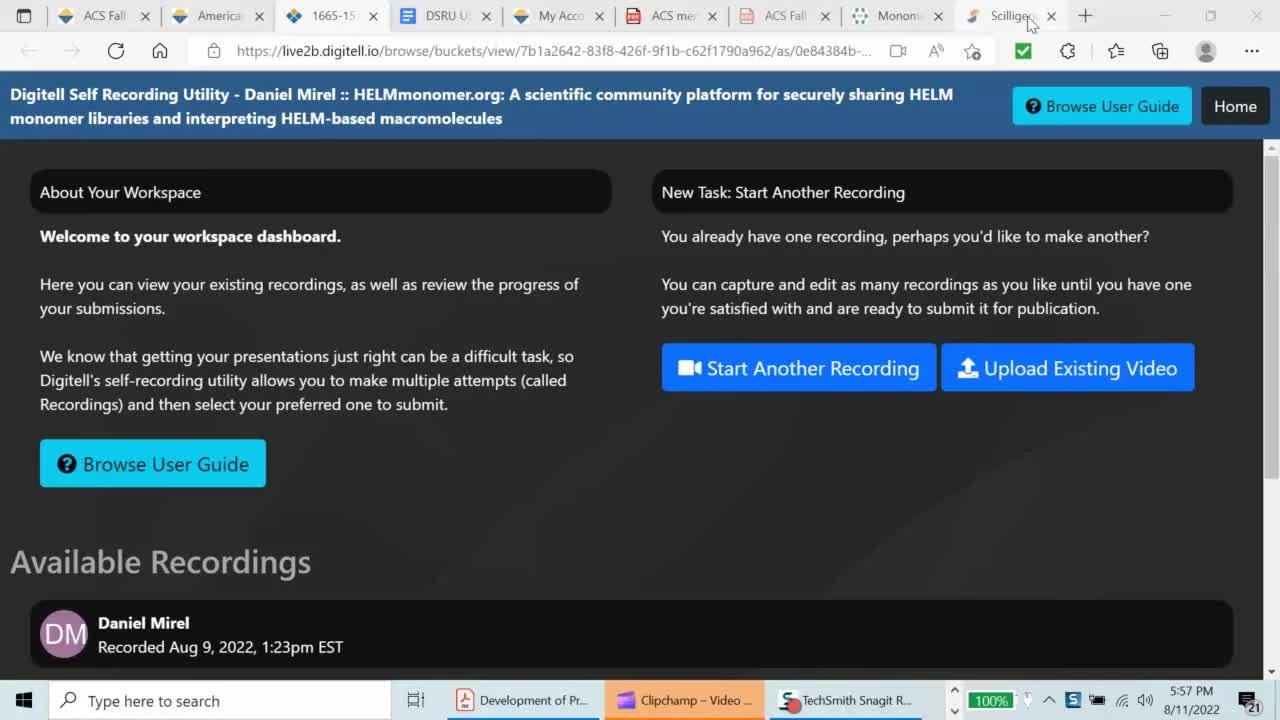Click the Snagit tray icon
This screenshot has width=1280, height=720.
pos(1073,700)
